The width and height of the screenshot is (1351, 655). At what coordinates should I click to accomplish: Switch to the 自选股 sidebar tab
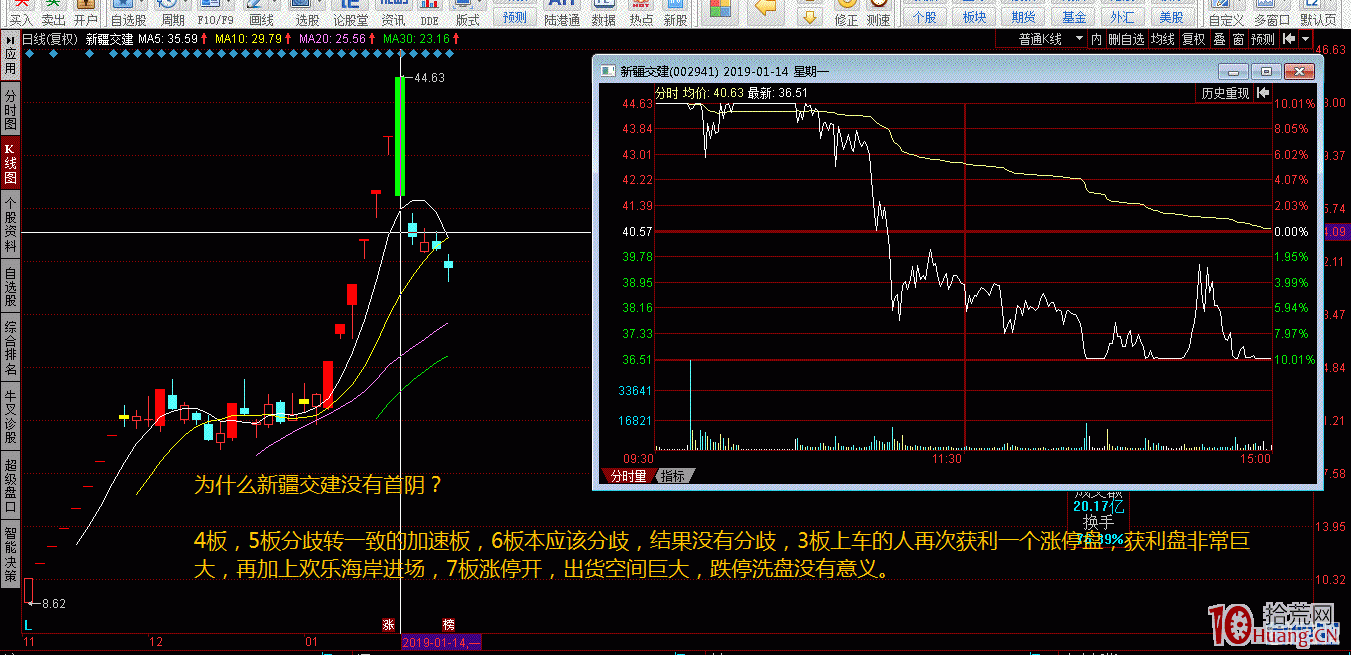[x=10, y=287]
